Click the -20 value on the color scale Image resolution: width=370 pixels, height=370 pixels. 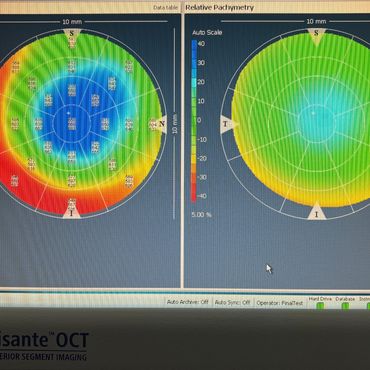coord(201,158)
